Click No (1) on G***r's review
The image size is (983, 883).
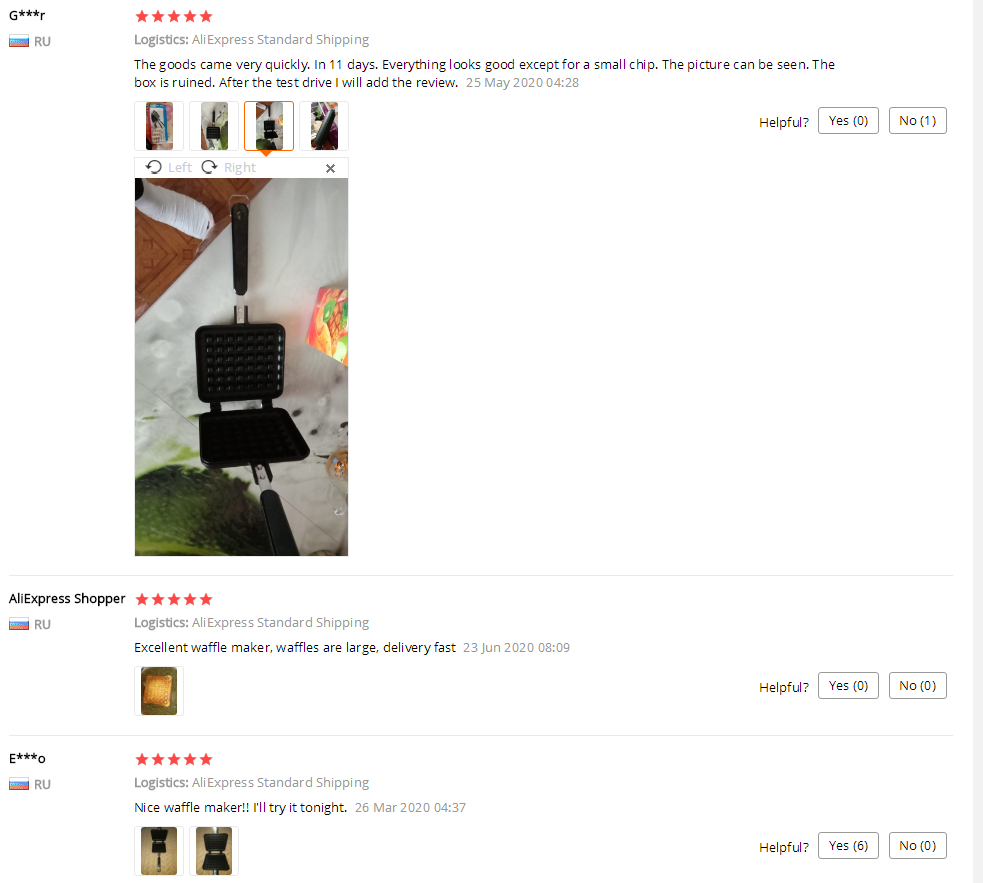click(x=918, y=121)
